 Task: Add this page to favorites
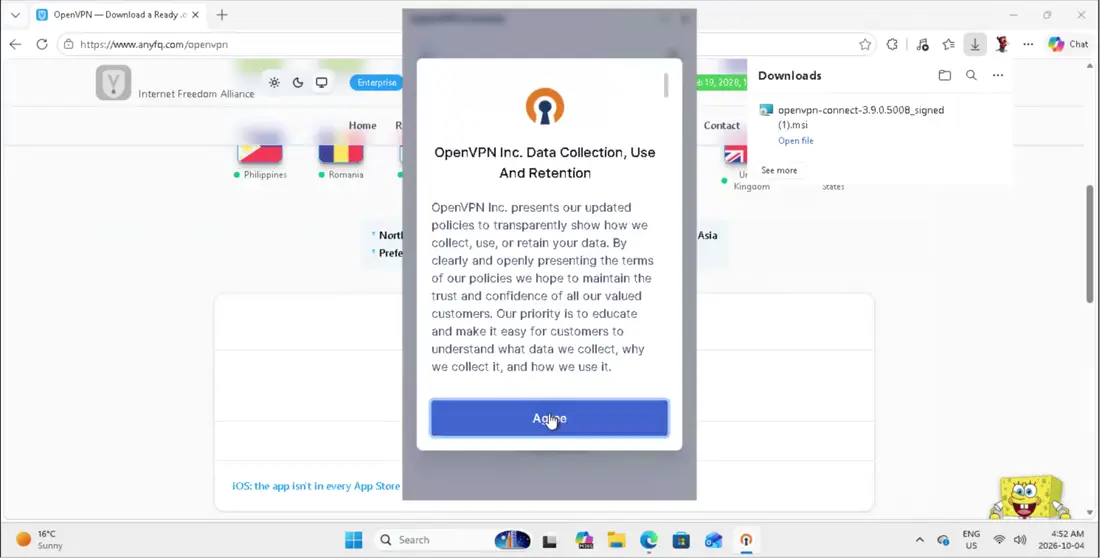pyautogui.click(x=865, y=44)
